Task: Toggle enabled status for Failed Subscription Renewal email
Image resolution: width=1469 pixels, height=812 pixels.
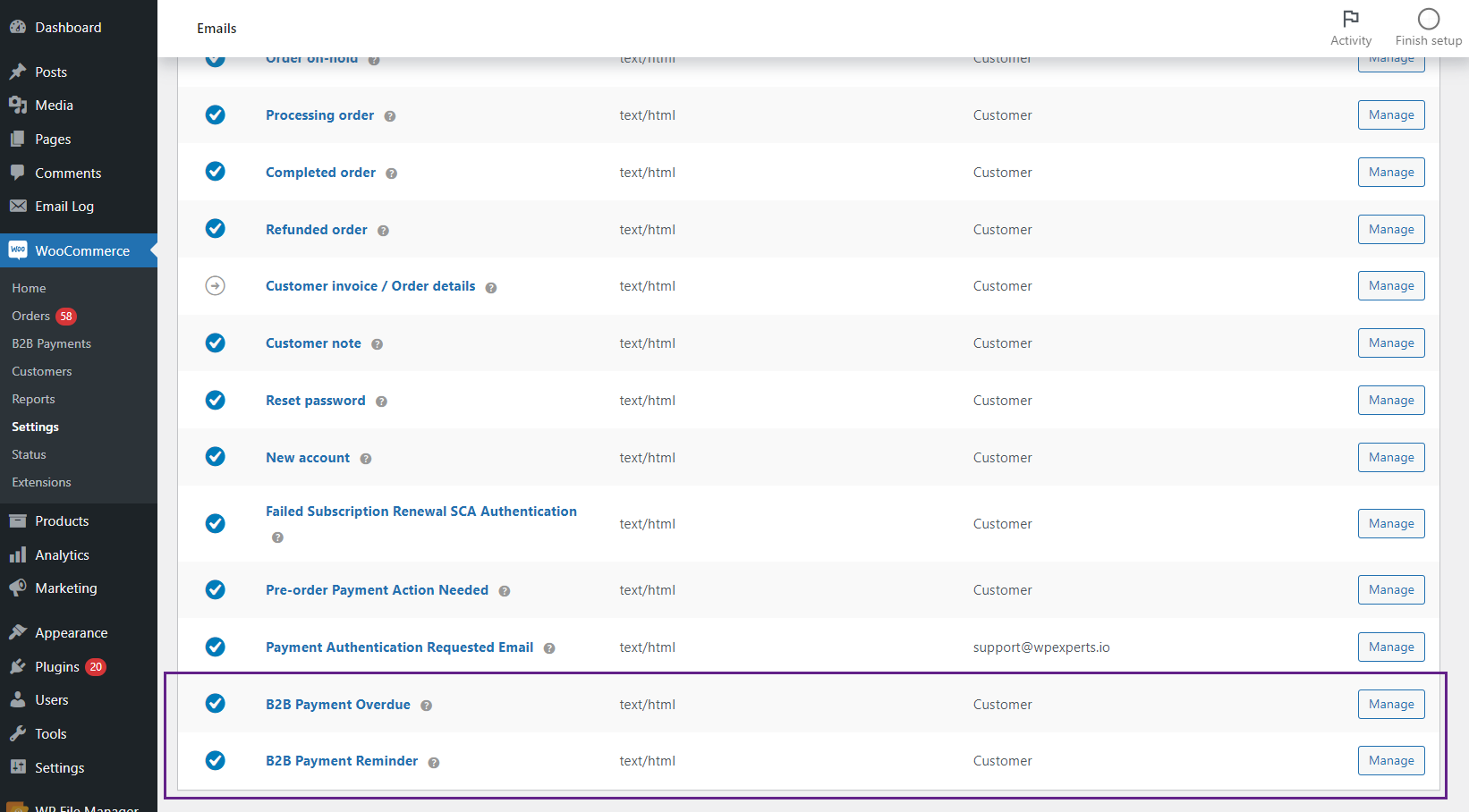Action: [x=216, y=523]
